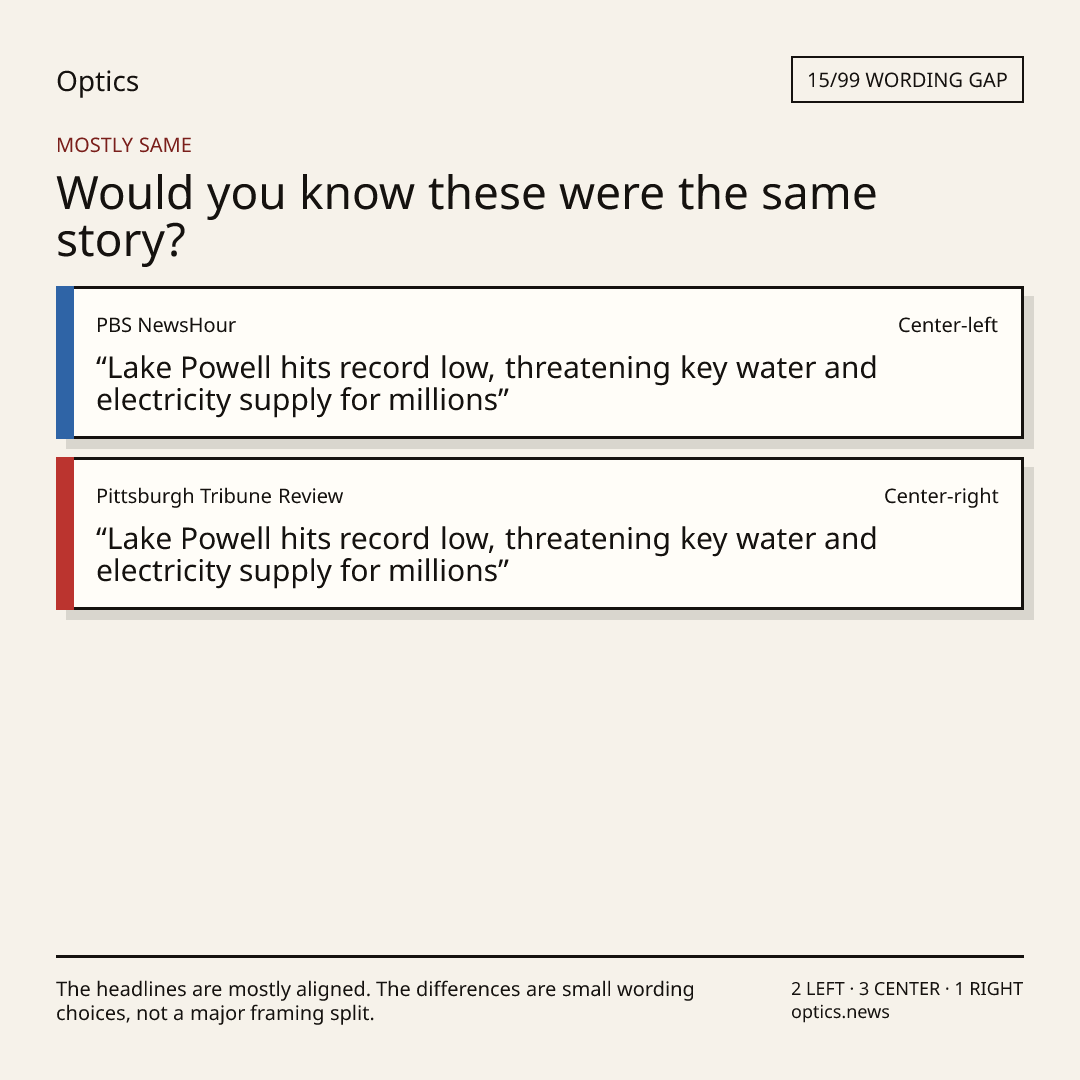Click the Center-left bias label
Image resolution: width=1080 pixels, height=1080 pixels.
[948, 325]
